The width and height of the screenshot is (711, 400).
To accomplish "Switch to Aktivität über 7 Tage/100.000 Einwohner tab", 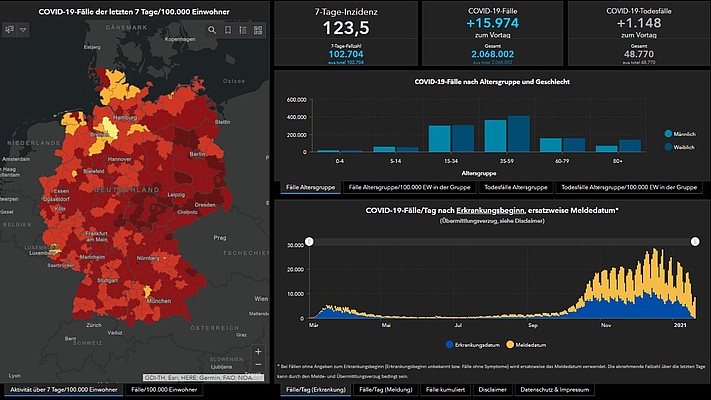I will point(63,390).
